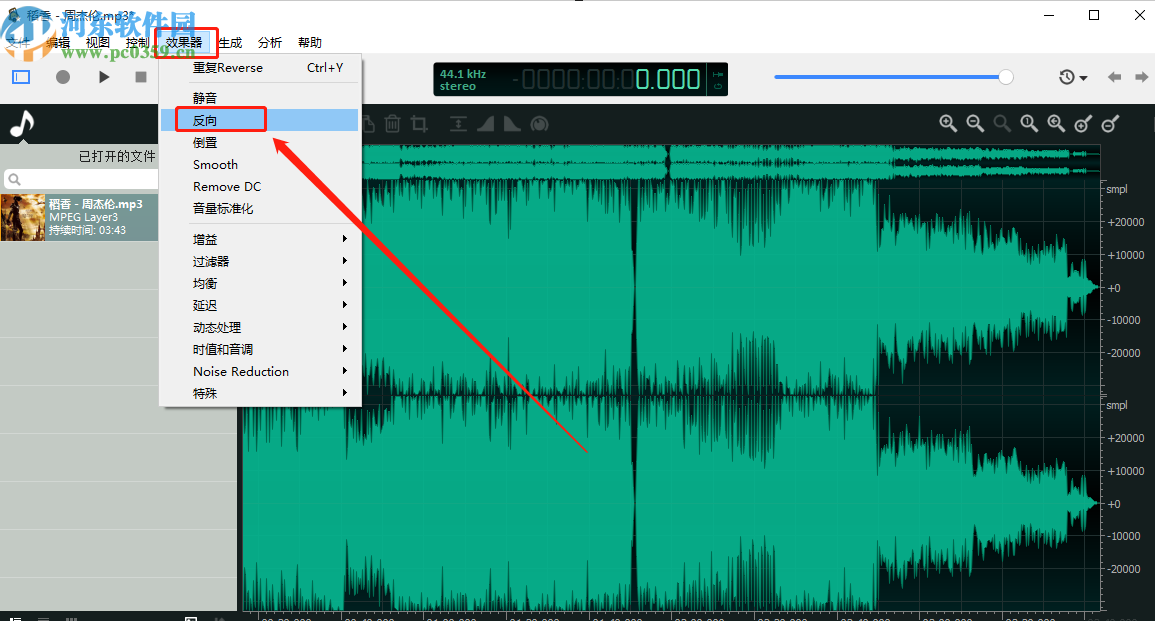Toggle the side panel layout icon
The image size is (1155, 621).
(21, 77)
